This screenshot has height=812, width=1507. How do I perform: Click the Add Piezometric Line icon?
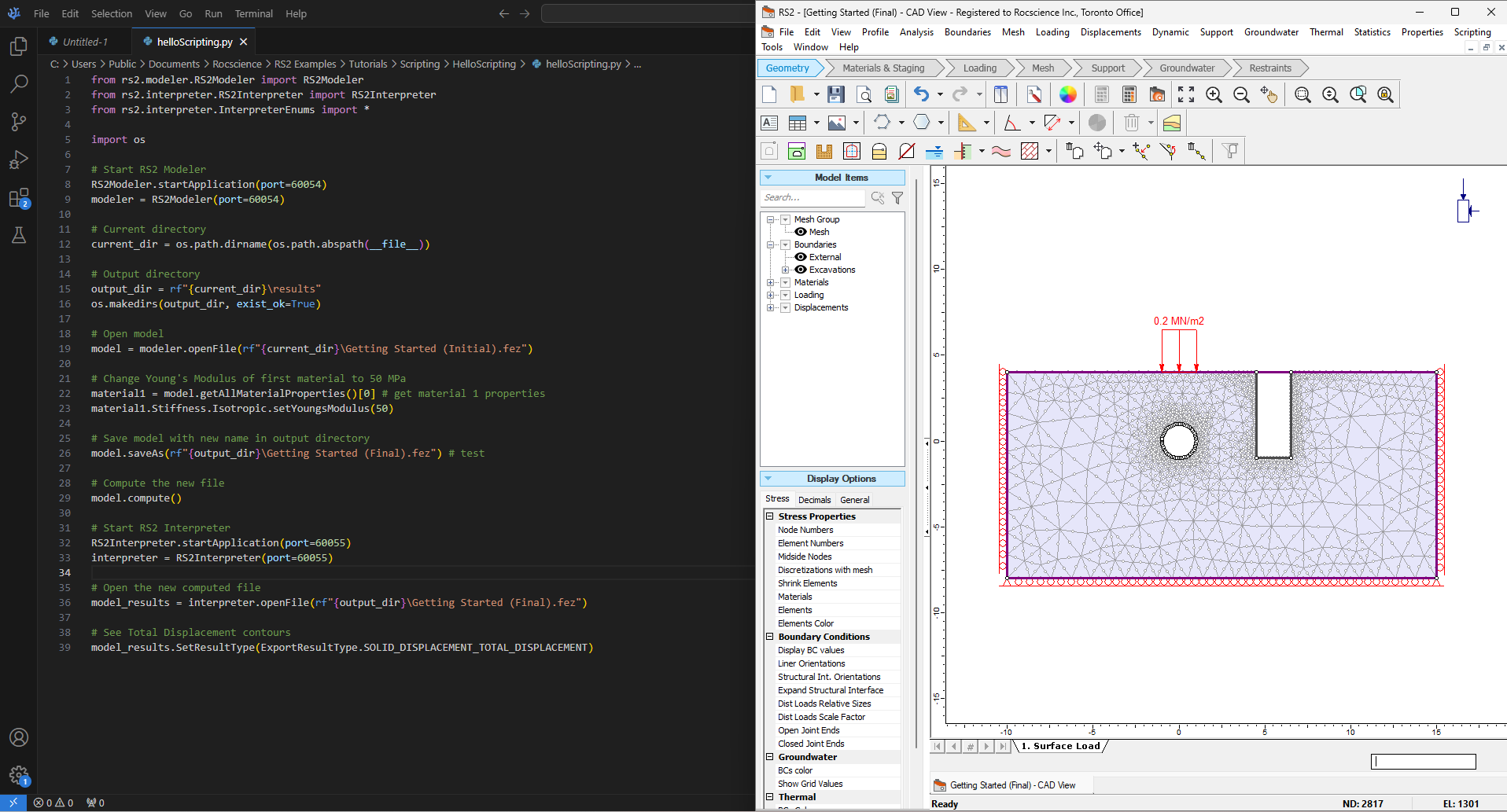click(x=935, y=151)
